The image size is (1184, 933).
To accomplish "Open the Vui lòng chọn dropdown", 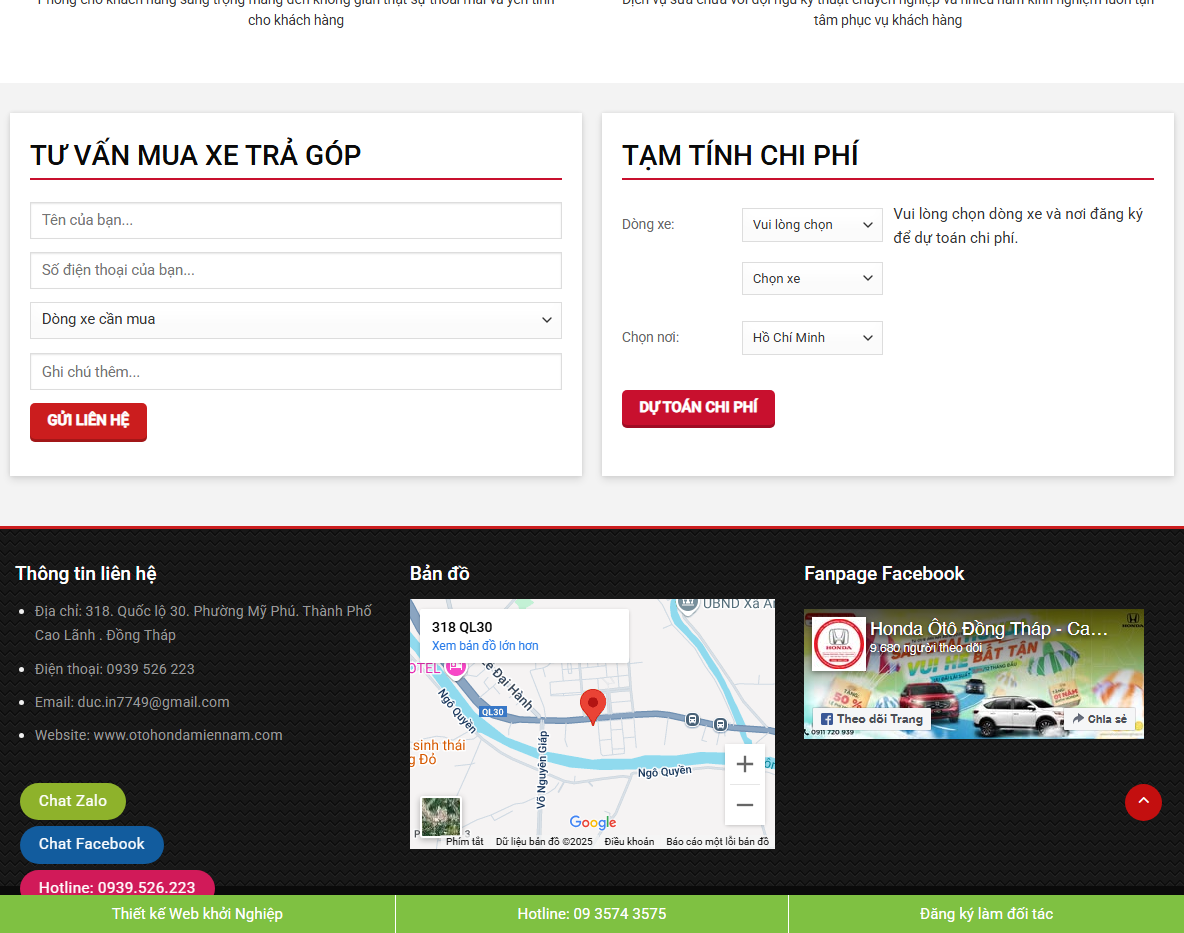I will pyautogui.click(x=811, y=225).
